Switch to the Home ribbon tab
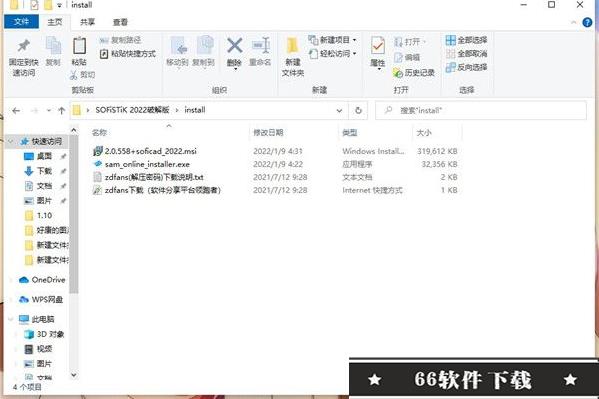 [55, 22]
